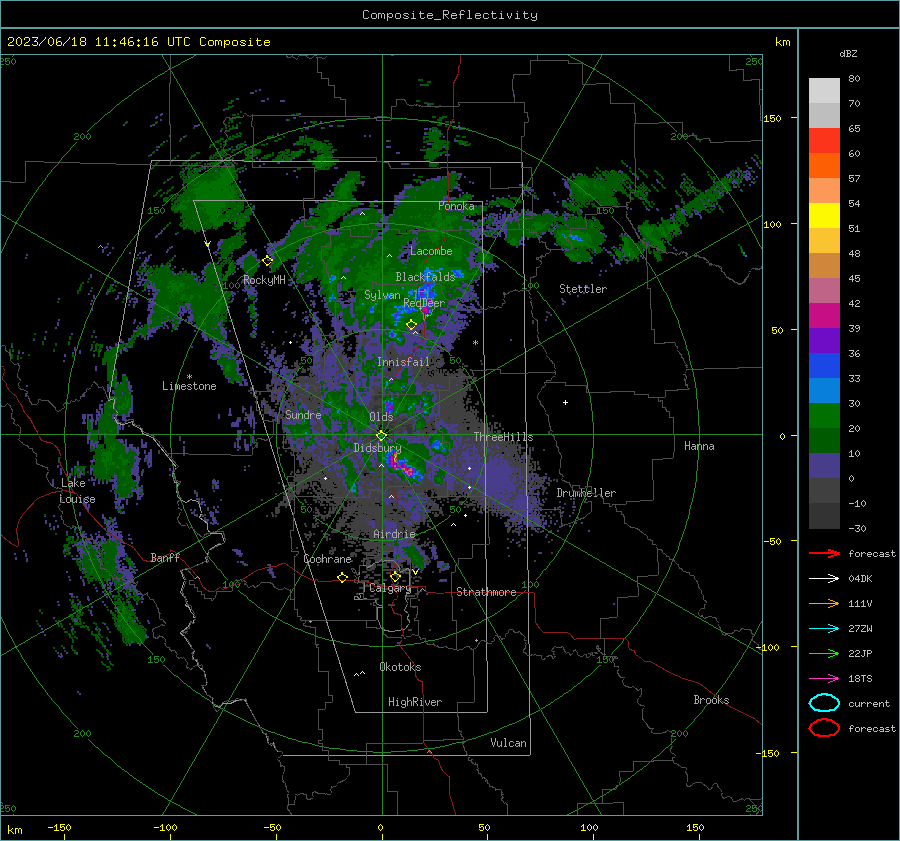Screen dimensions: 900x841
Task: Click the Composite_Reflectivity title text
Action: pos(450,15)
